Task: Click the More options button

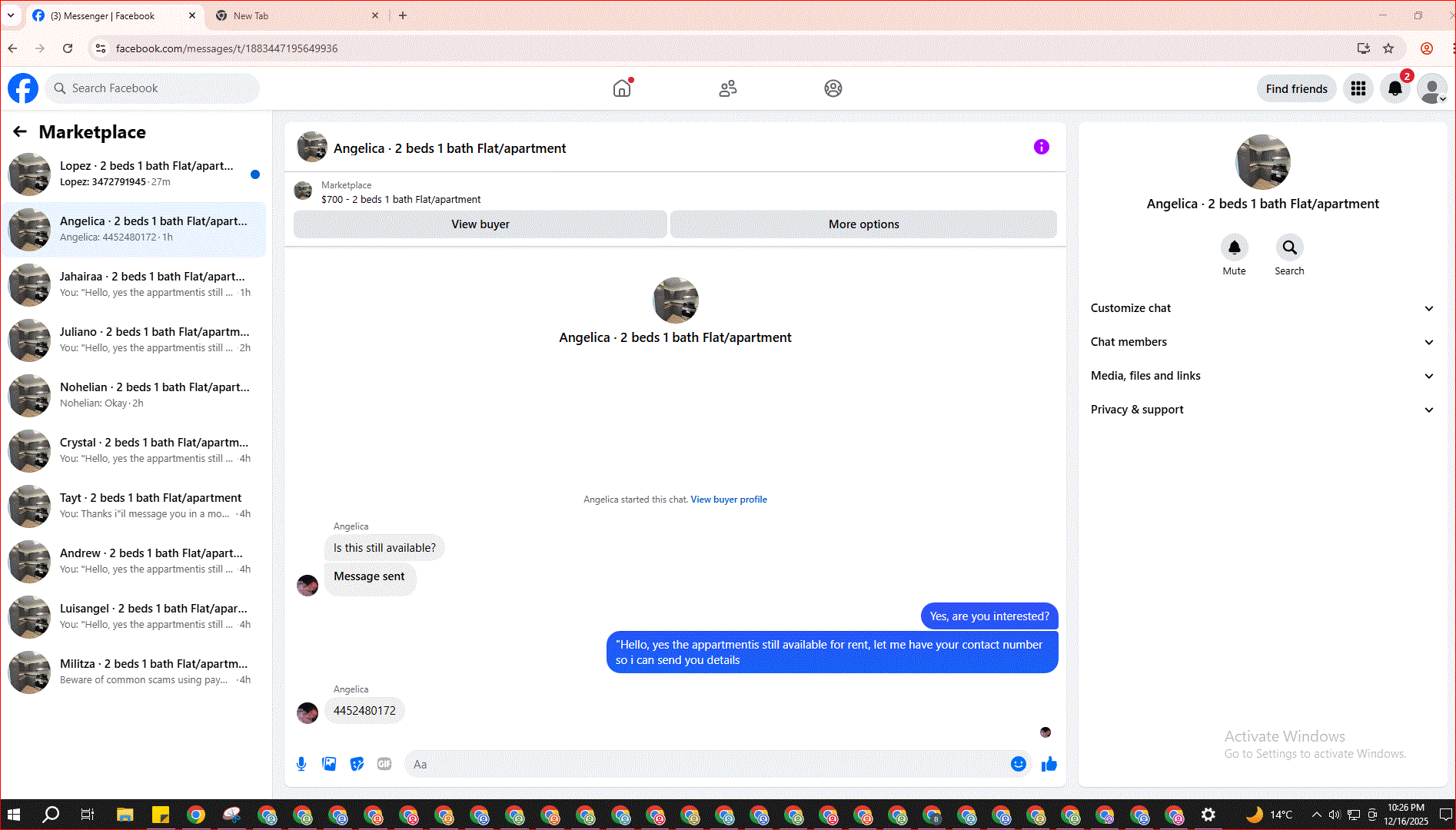Action: (864, 224)
